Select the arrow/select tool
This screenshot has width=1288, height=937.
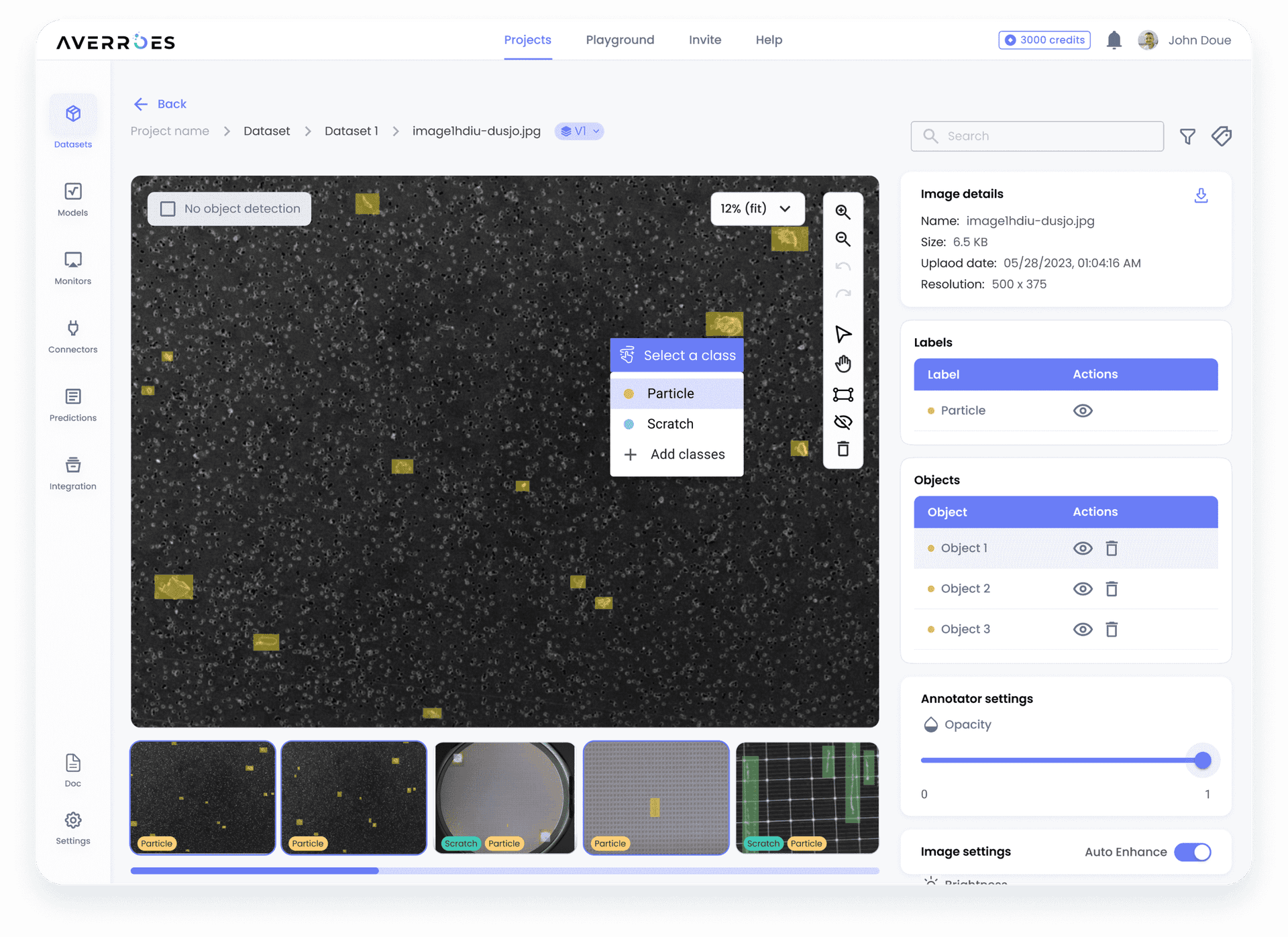pyautogui.click(x=844, y=333)
